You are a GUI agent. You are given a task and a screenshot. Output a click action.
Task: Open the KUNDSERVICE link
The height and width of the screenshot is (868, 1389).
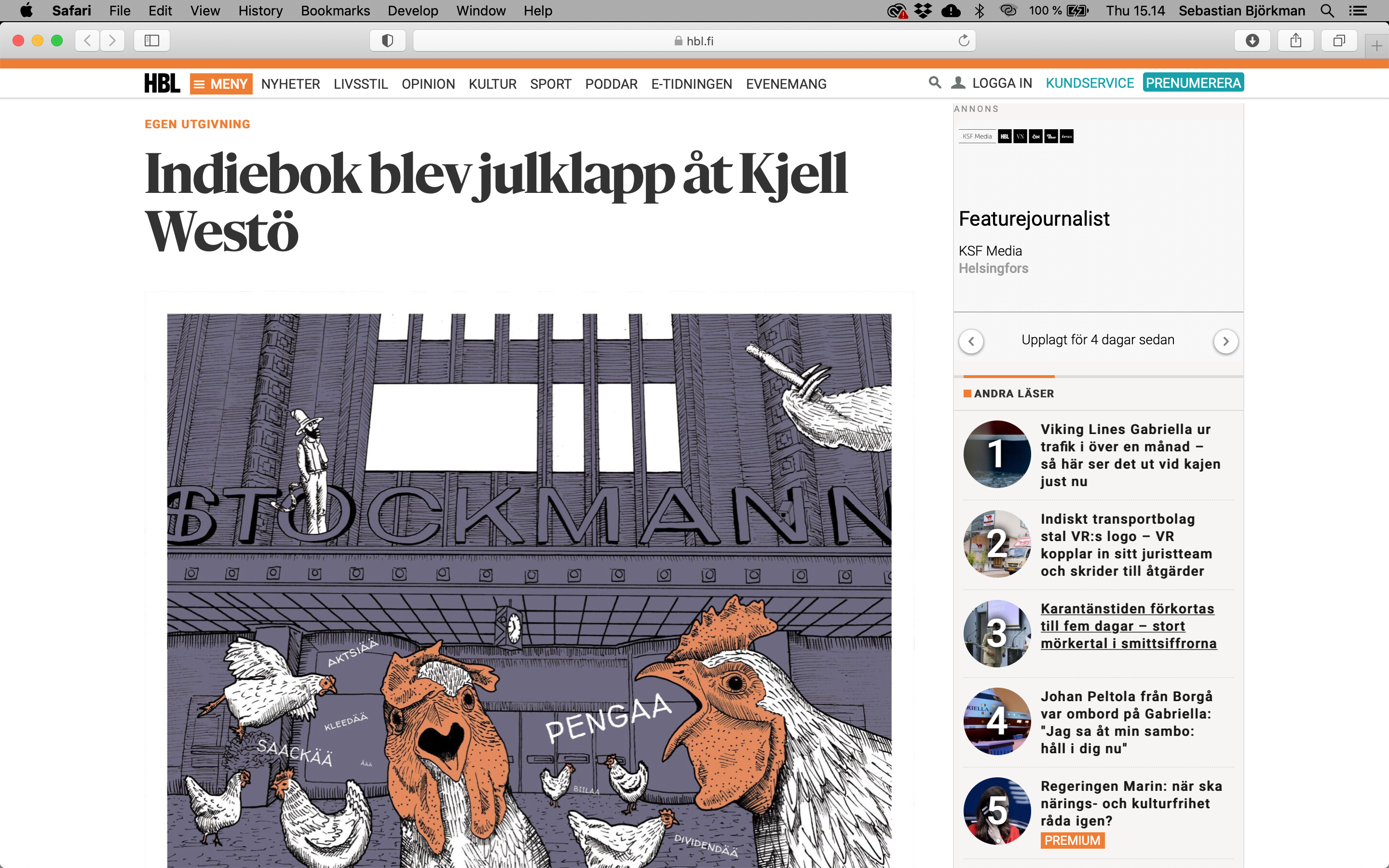[1089, 83]
